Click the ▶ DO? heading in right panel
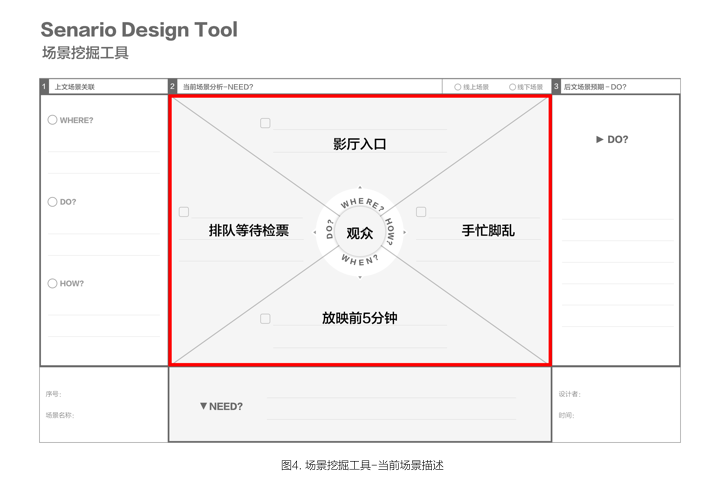This screenshot has height=483, width=720. 612,140
